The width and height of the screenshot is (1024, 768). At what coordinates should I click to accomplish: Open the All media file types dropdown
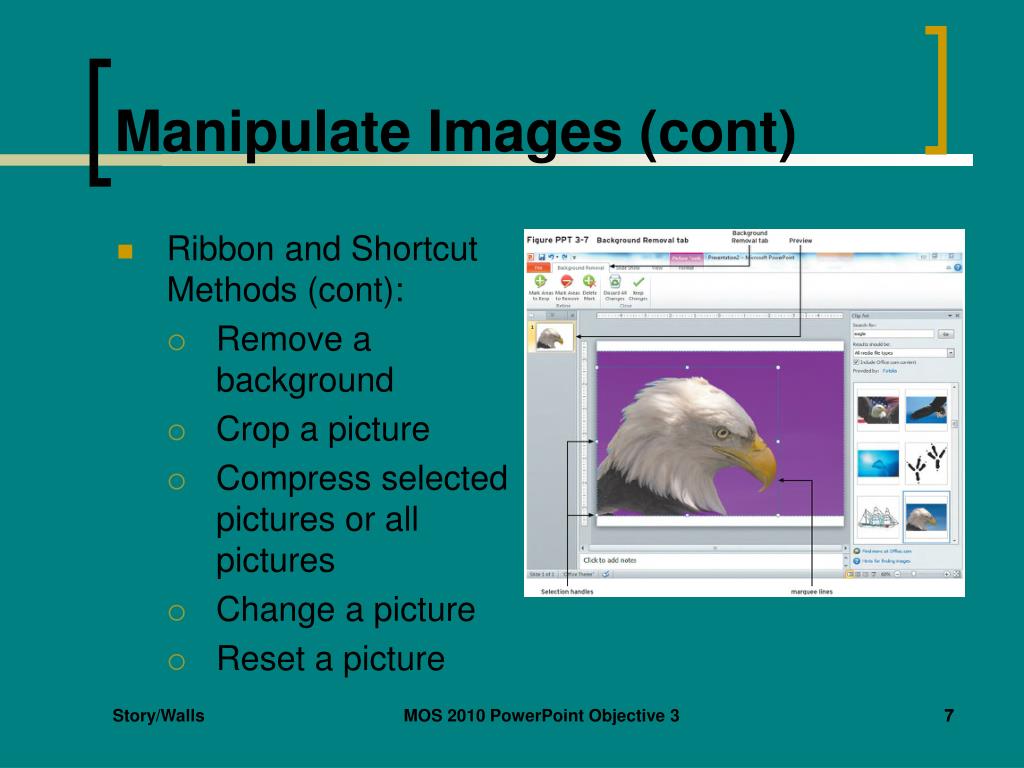(951, 353)
